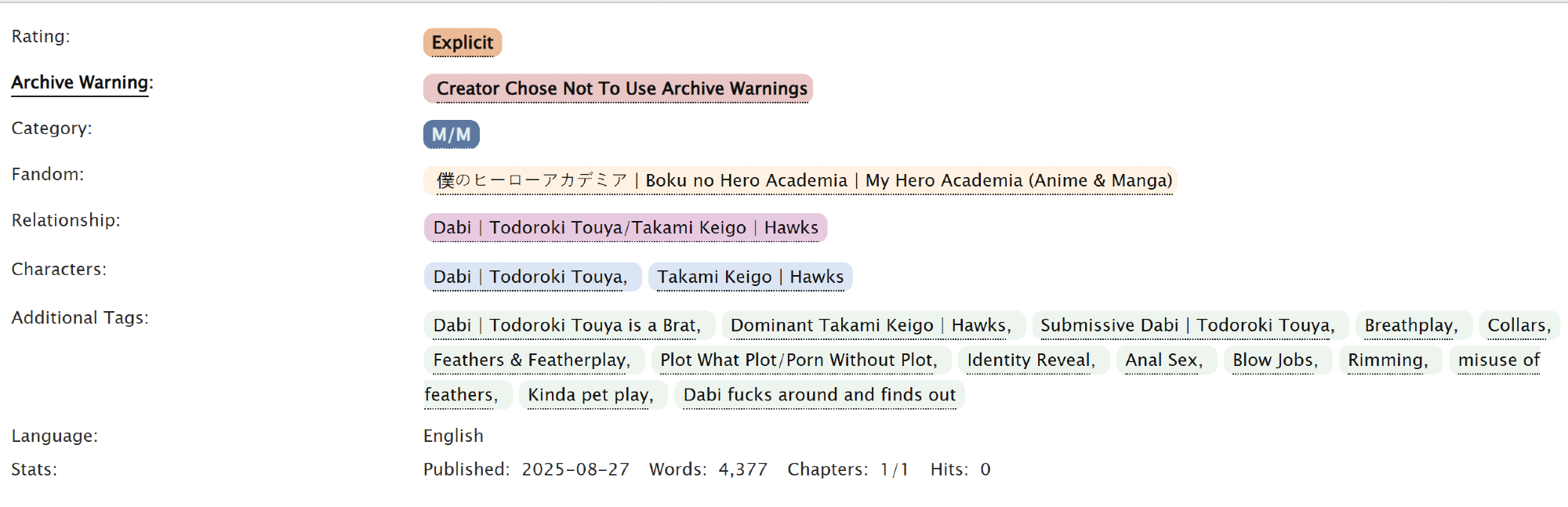Open the Archive Warning help link
This screenshot has width=1568, height=507.
coord(80,83)
